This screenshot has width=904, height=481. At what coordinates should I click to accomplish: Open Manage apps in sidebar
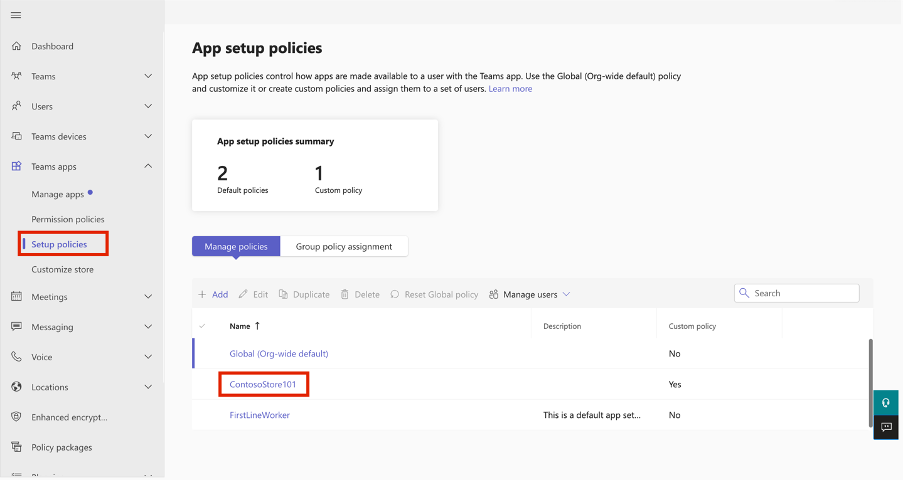pos(58,194)
